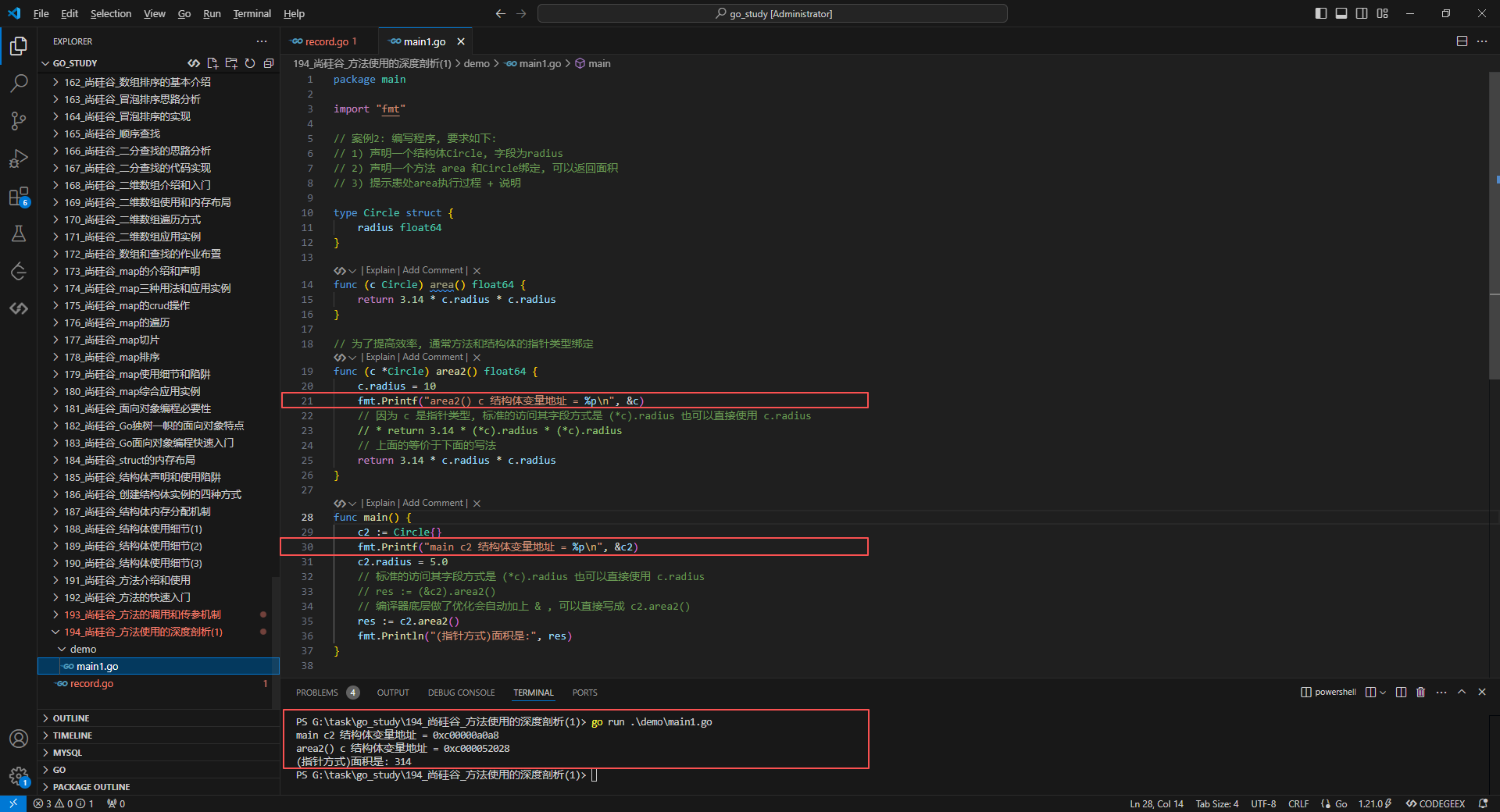Open Run and Debug view
Screen dimensions: 1500x812
[x=19, y=158]
